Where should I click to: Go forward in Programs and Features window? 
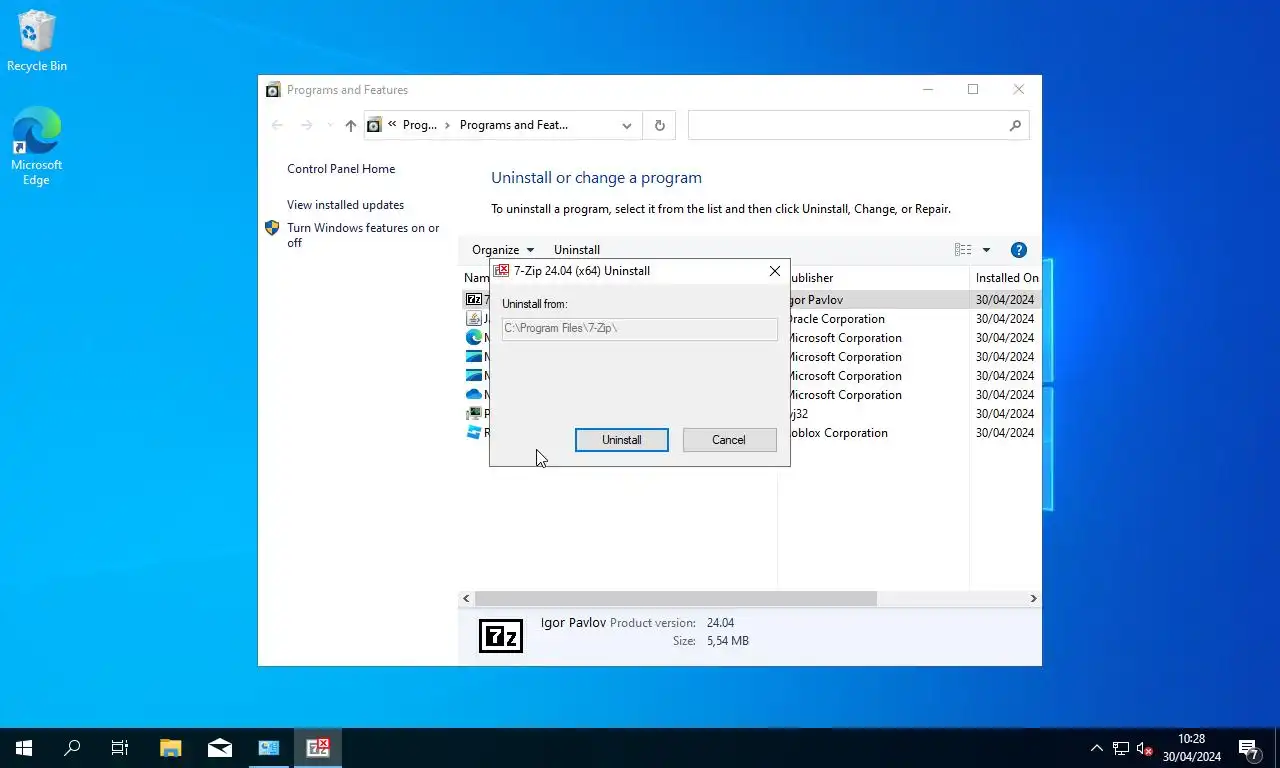point(307,125)
